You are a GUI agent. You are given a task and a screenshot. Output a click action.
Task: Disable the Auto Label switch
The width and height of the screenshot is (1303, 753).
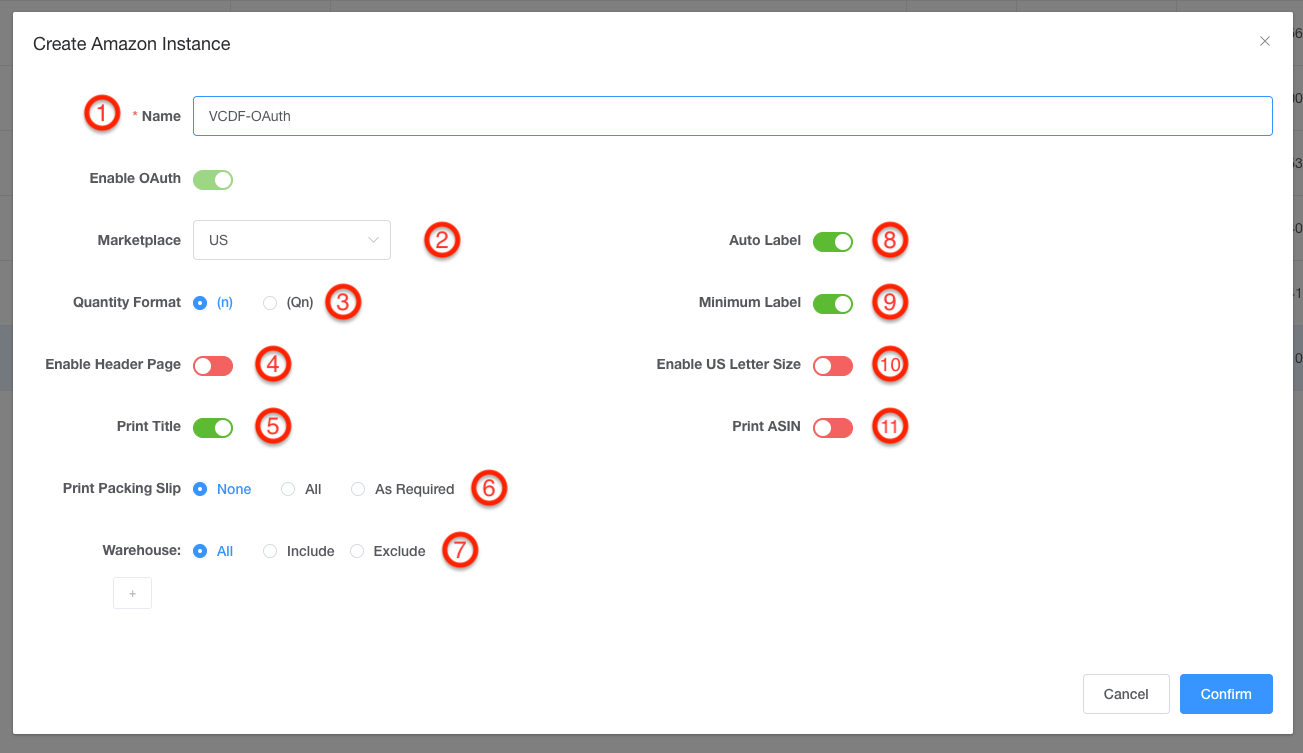pyautogui.click(x=832, y=242)
